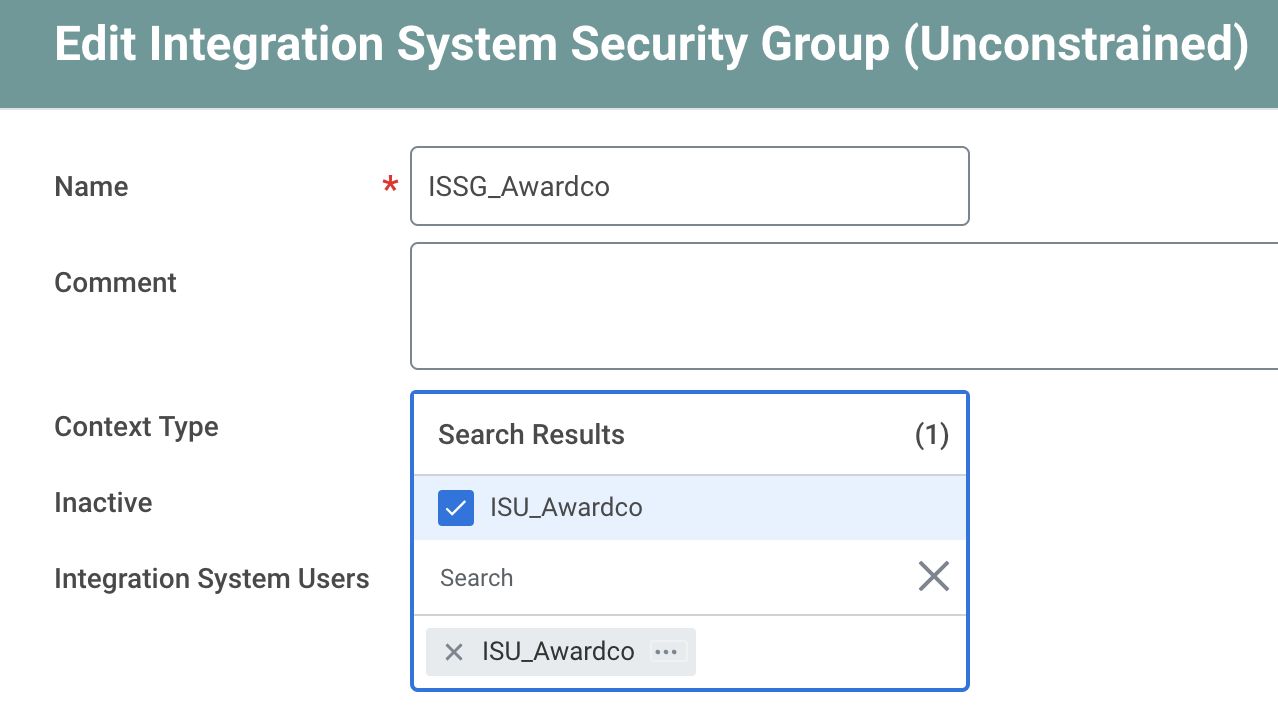This screenshot has height=724, width=1278.
Task: Toggle selection of ISU_Awardco in Search Results
Action: (455, 507)
